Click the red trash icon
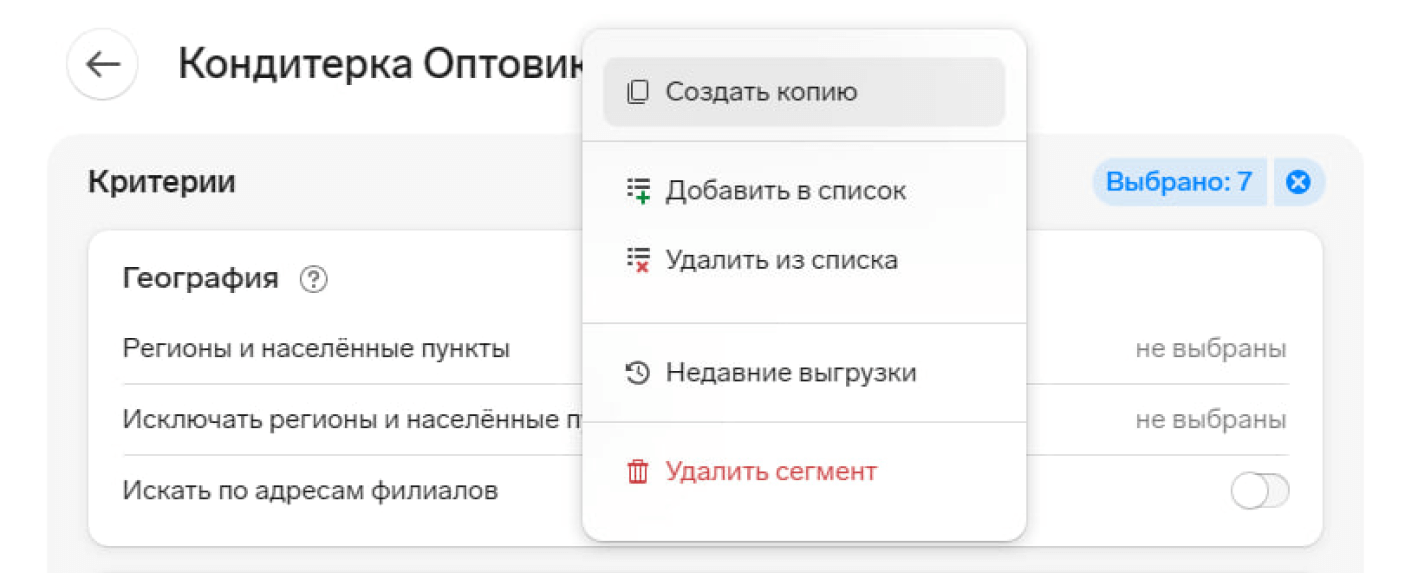Screen dimensions: 1418x573 pyautogui.click(x=638, y=471)
